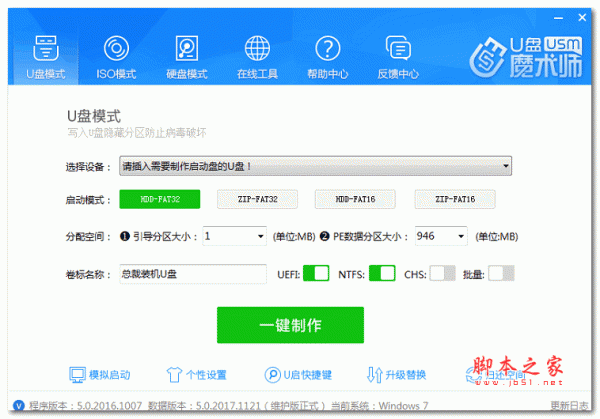The image size is (600, 419).
Task: Close the U盘魔术师 window
Action: point(582,18)
